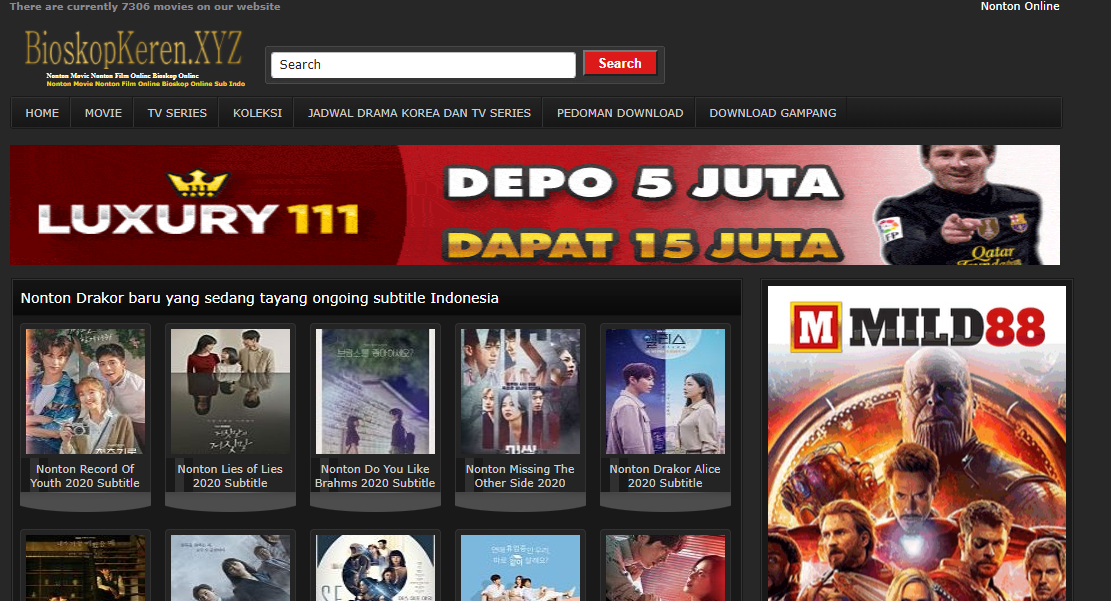Open the Drakor Alice poster thumbnail
1111x601 pixels.
[x=665, y=391]
